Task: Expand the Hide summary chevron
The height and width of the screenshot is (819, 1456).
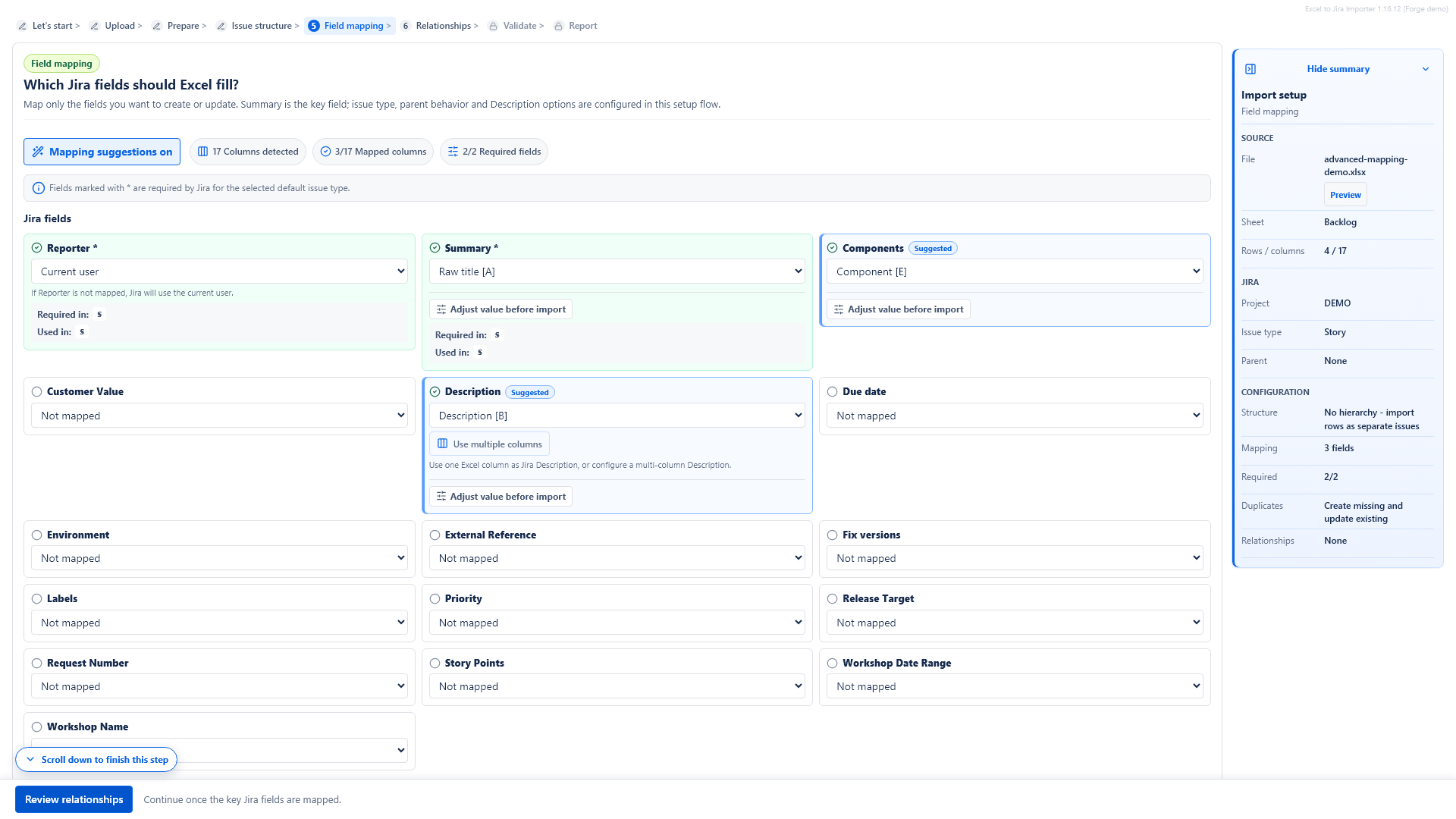Action: pyautogui.click(x=1426, y=69)
